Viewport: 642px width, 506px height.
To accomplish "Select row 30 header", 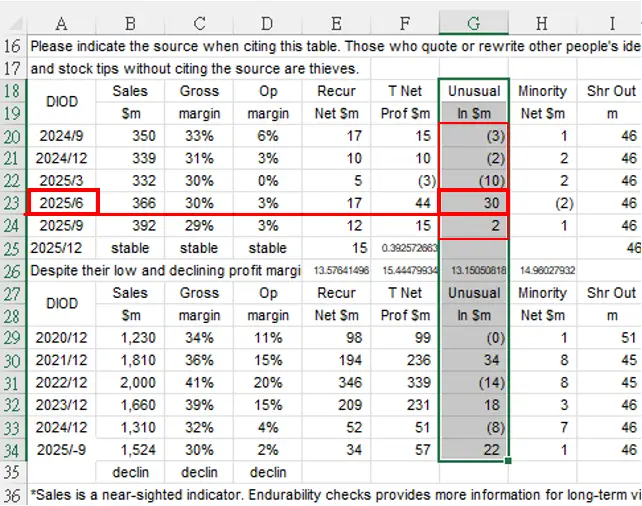I will (13, 359).
